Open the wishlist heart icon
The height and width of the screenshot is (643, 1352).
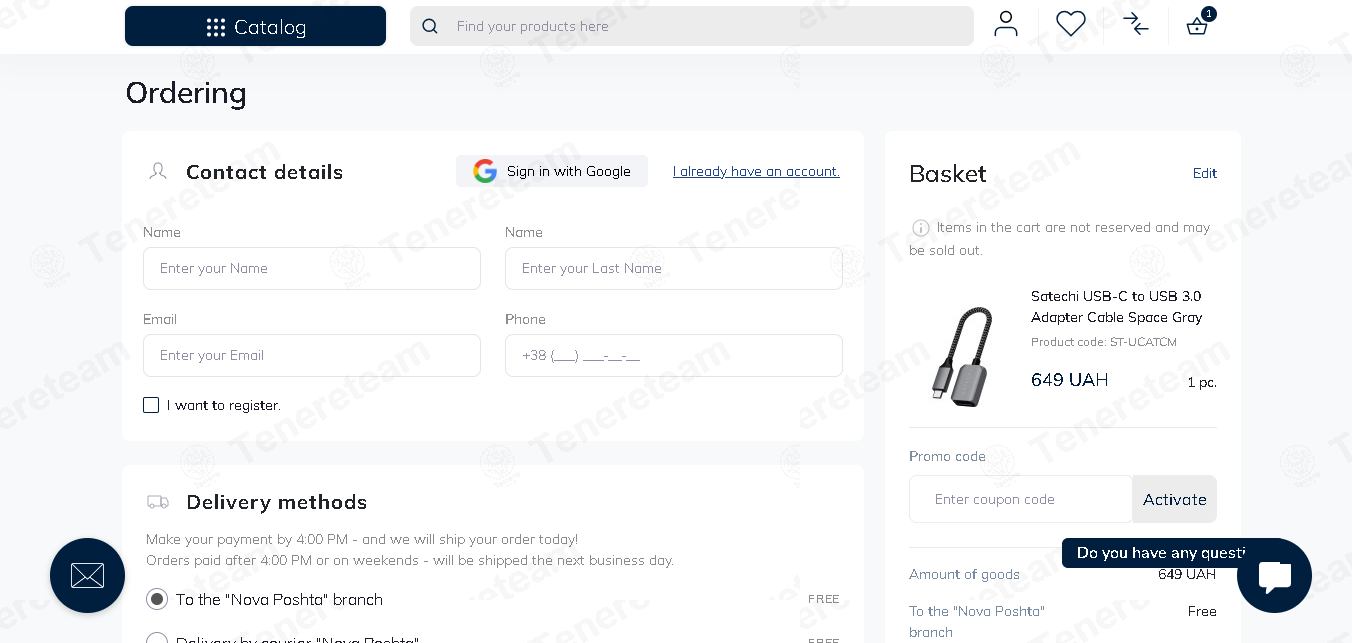click(x=1071, y=24)
